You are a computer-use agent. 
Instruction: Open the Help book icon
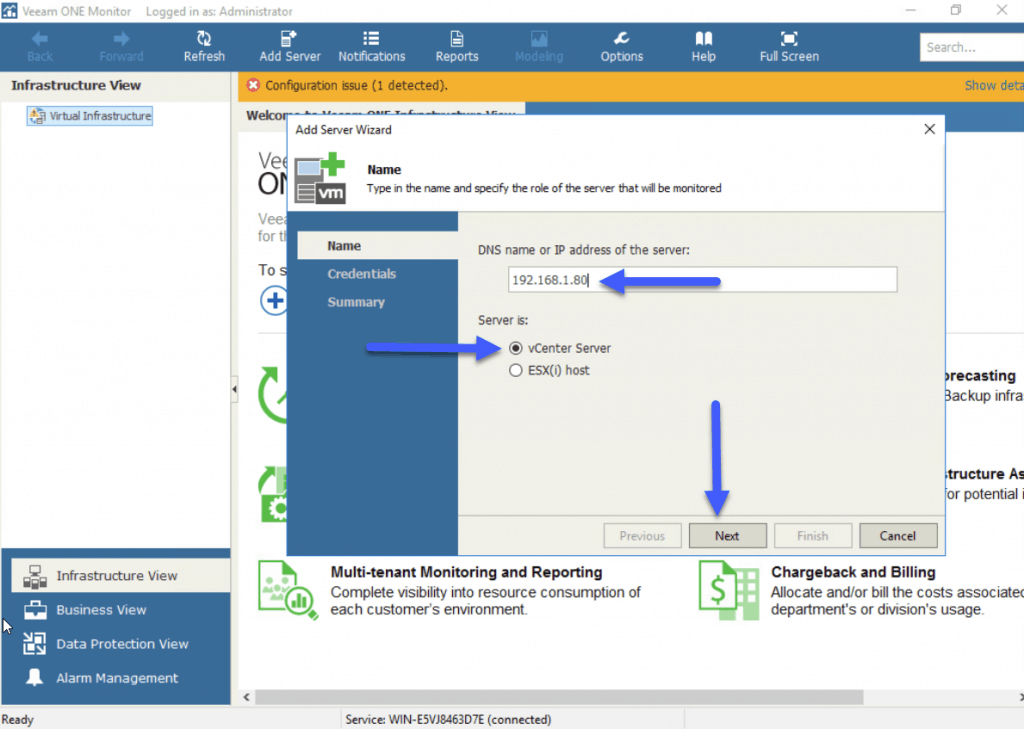pyautogui.click(x=703, y=39)
